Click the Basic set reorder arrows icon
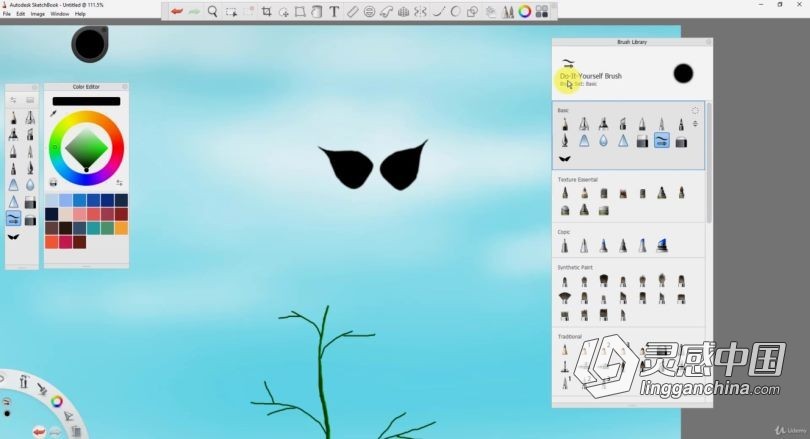The width and height of the screenshot is (810, 439). pyautogui.click(x=695, y=124)
